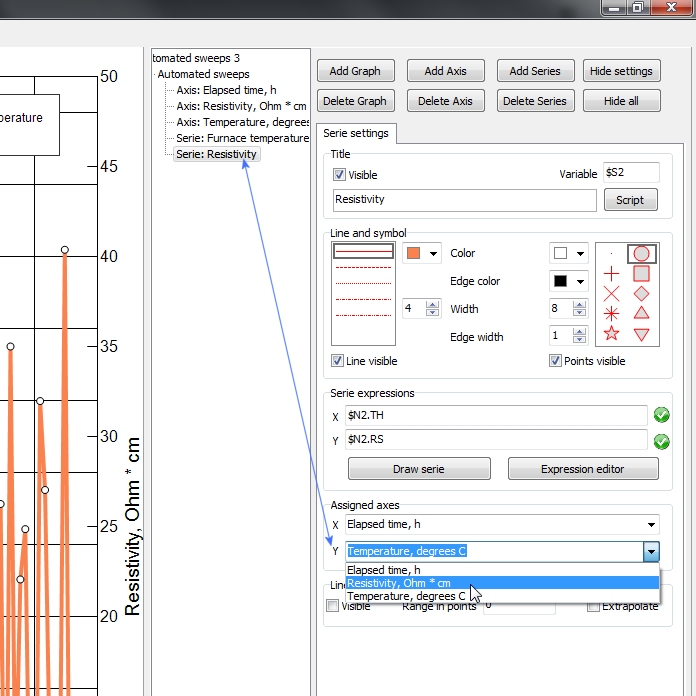Screen dimensions: 696x696
Task: Choose Resistivity, Ohm * cm from Y list
Action: (x=502, y=583)
